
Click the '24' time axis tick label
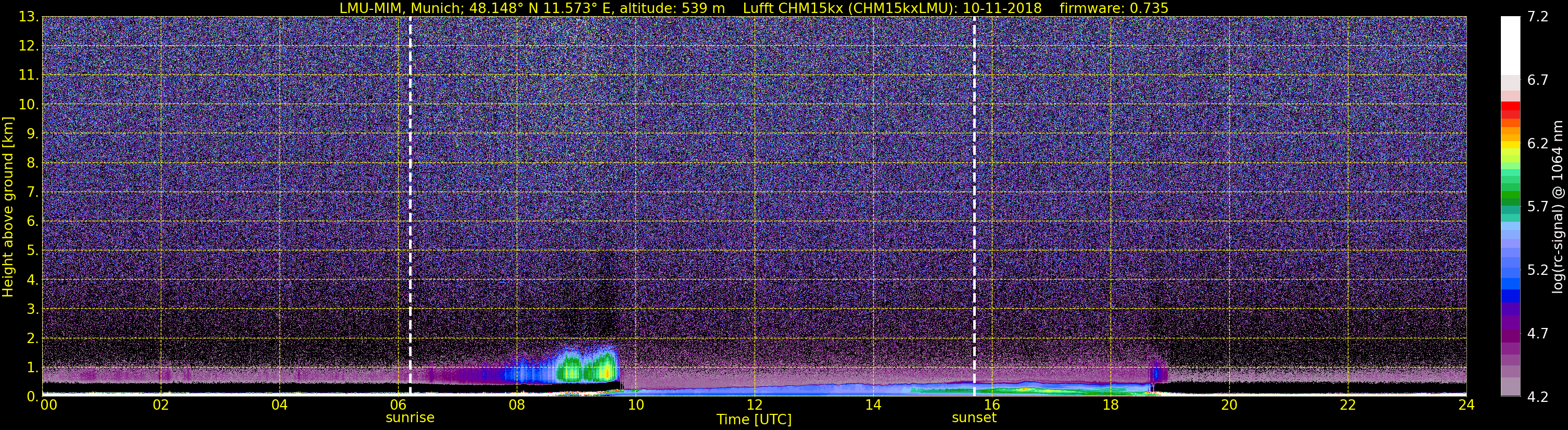[x=1467, y=406]
